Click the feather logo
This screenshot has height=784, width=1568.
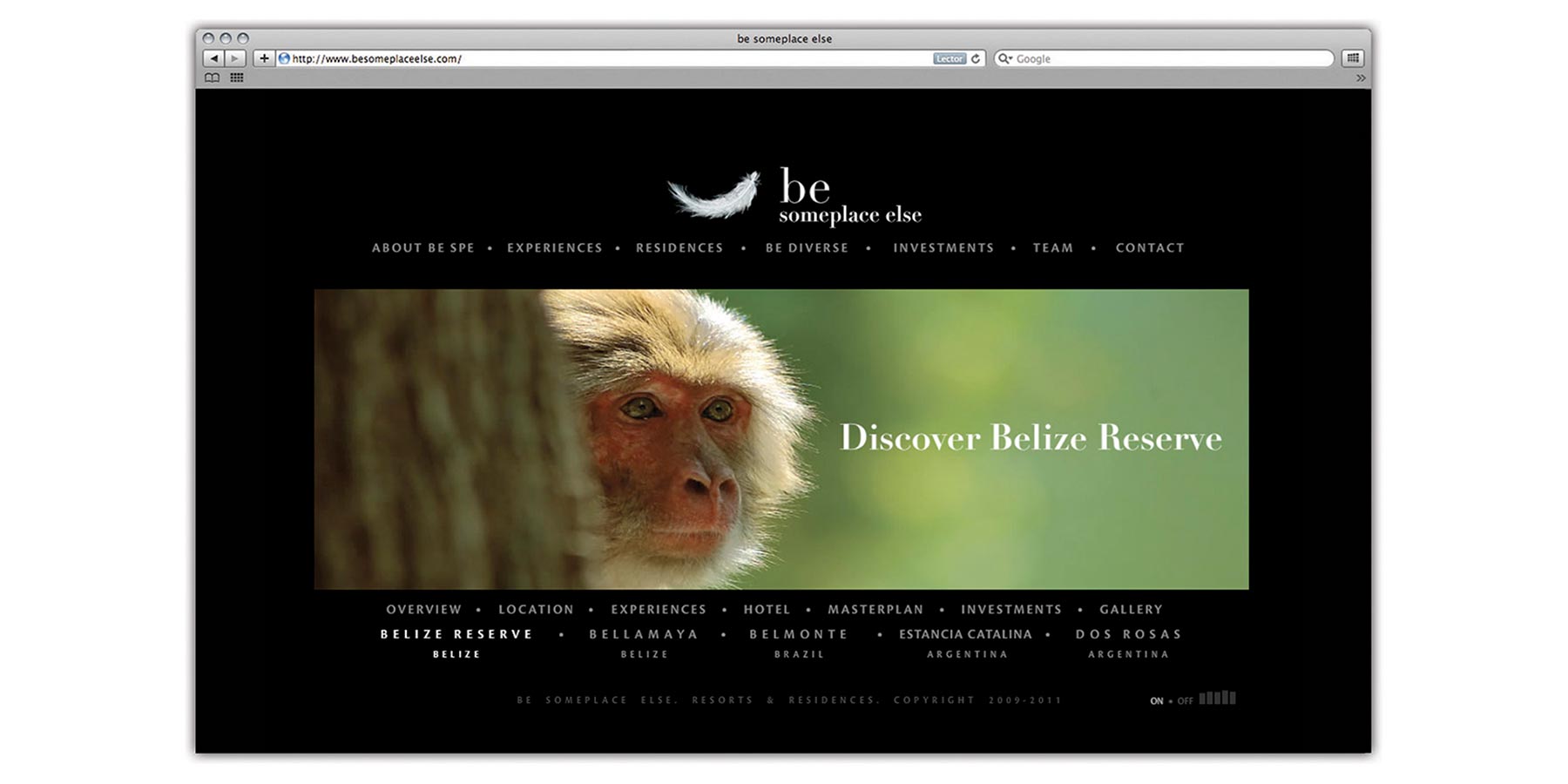coord(714,195)
